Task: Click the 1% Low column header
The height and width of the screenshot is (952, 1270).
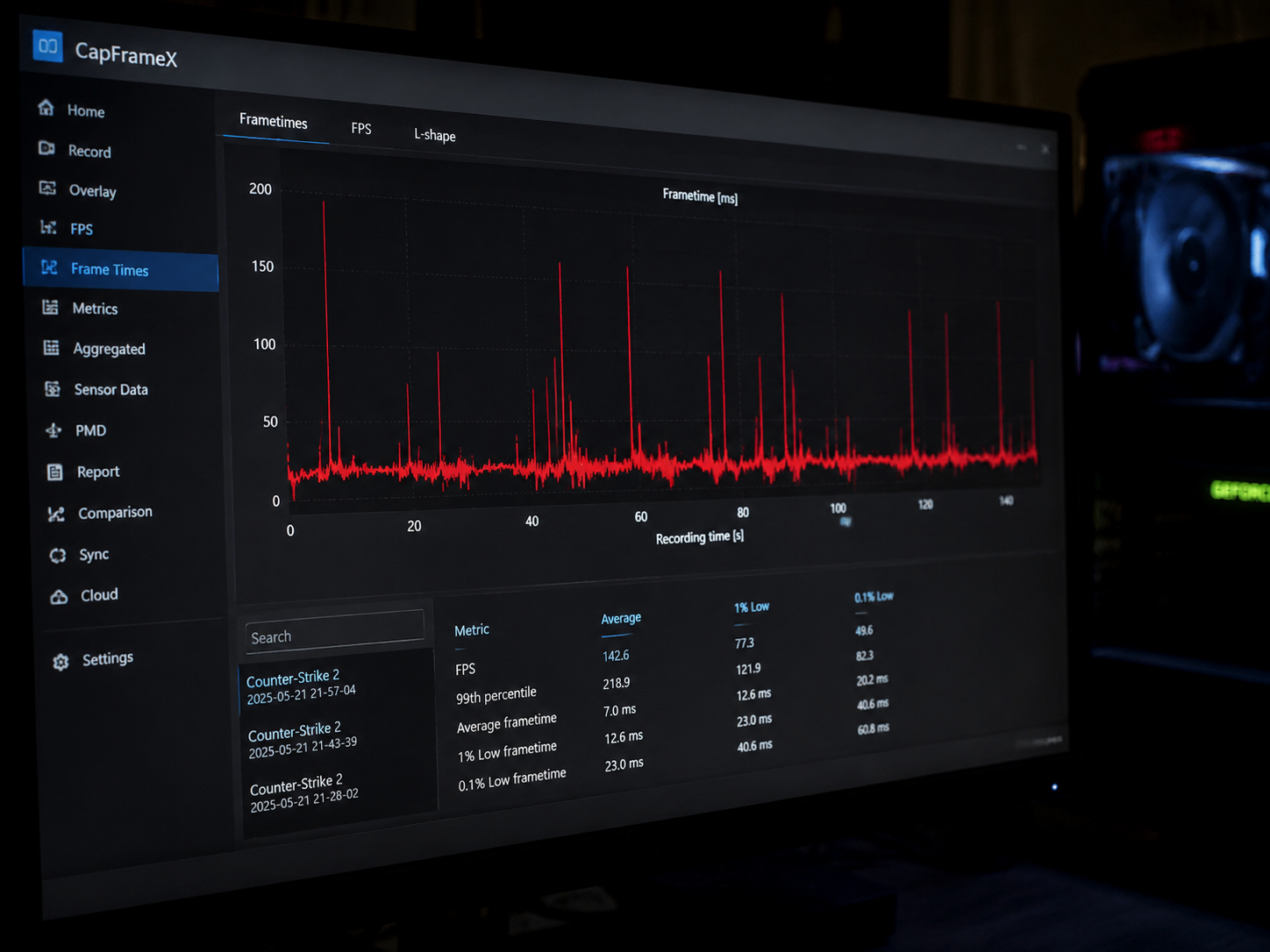Action: (x=752, y=607)
